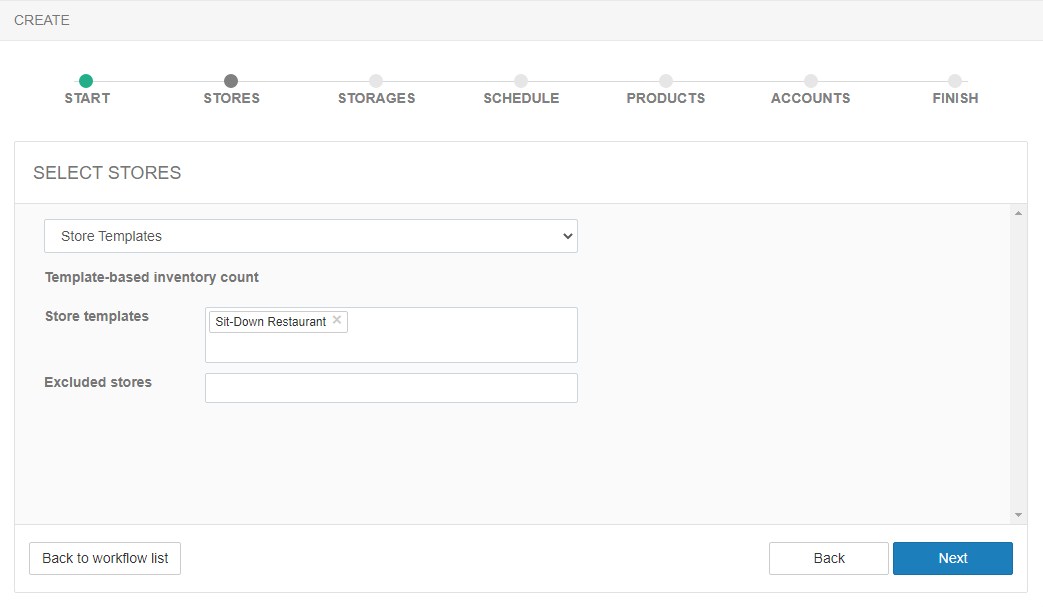
Task: Go back to workflow list
Action: (x=105, y=558)
